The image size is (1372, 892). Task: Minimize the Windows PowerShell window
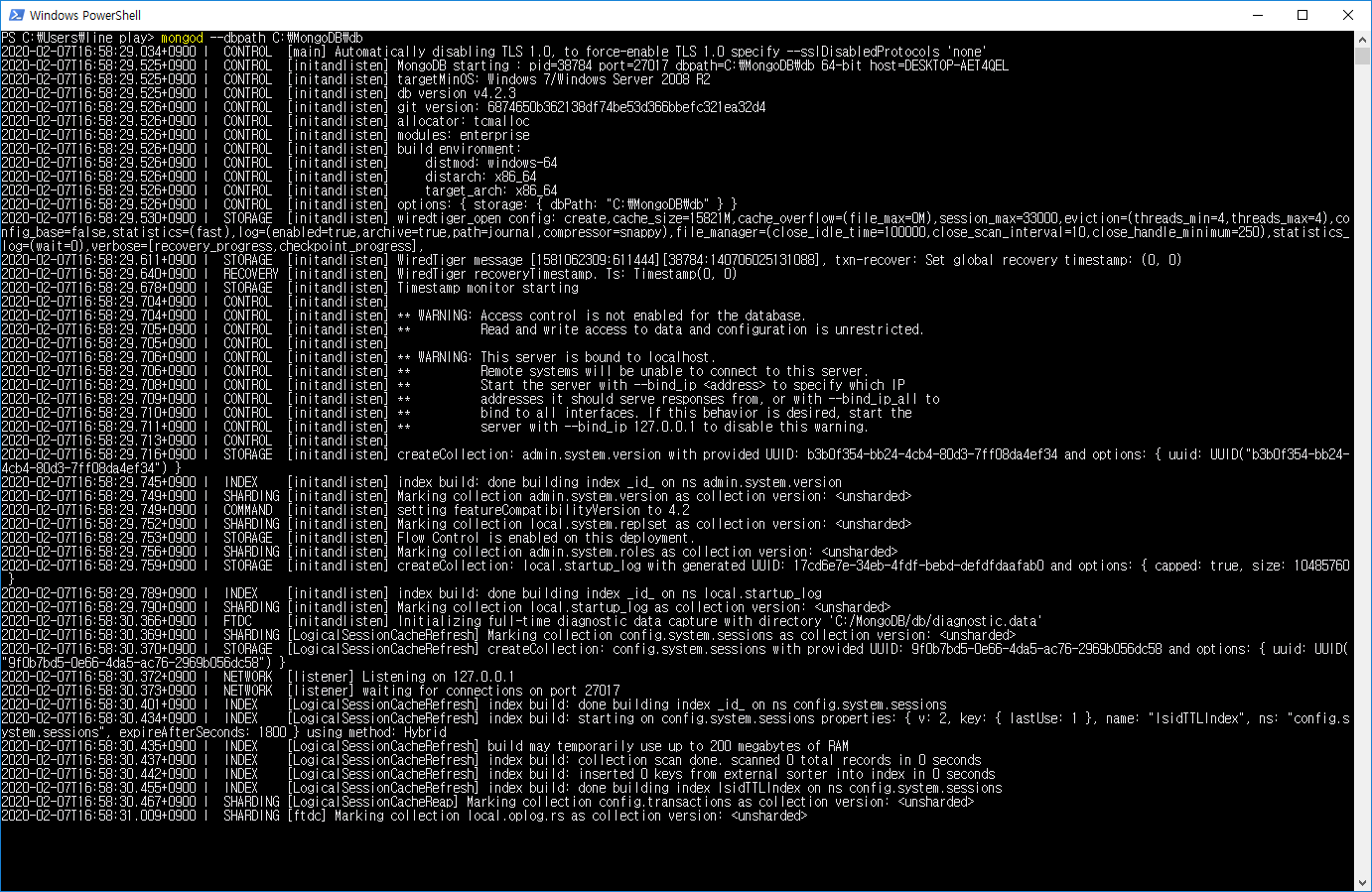point(1258,15)
